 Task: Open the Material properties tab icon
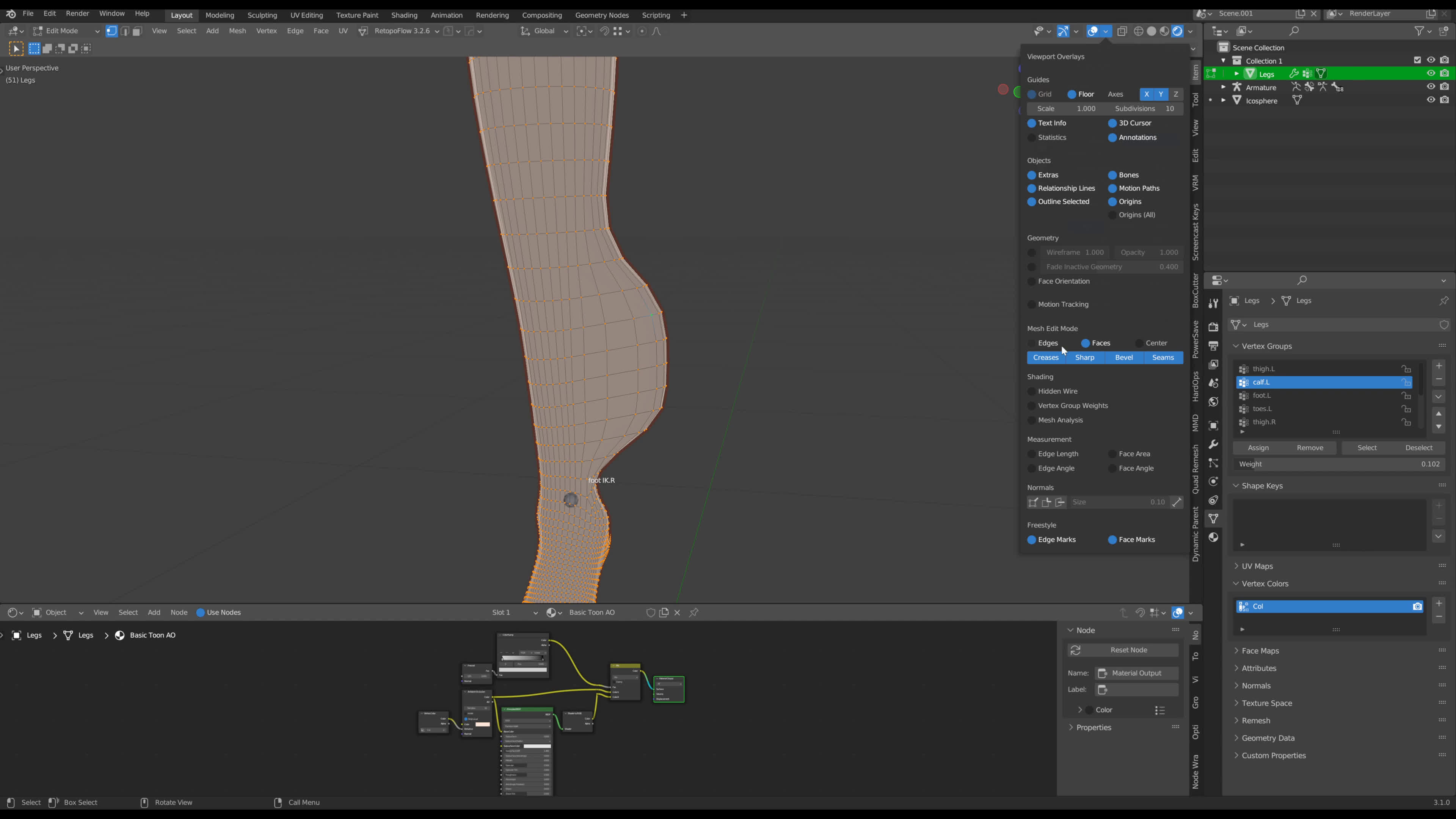(1213, 538)
